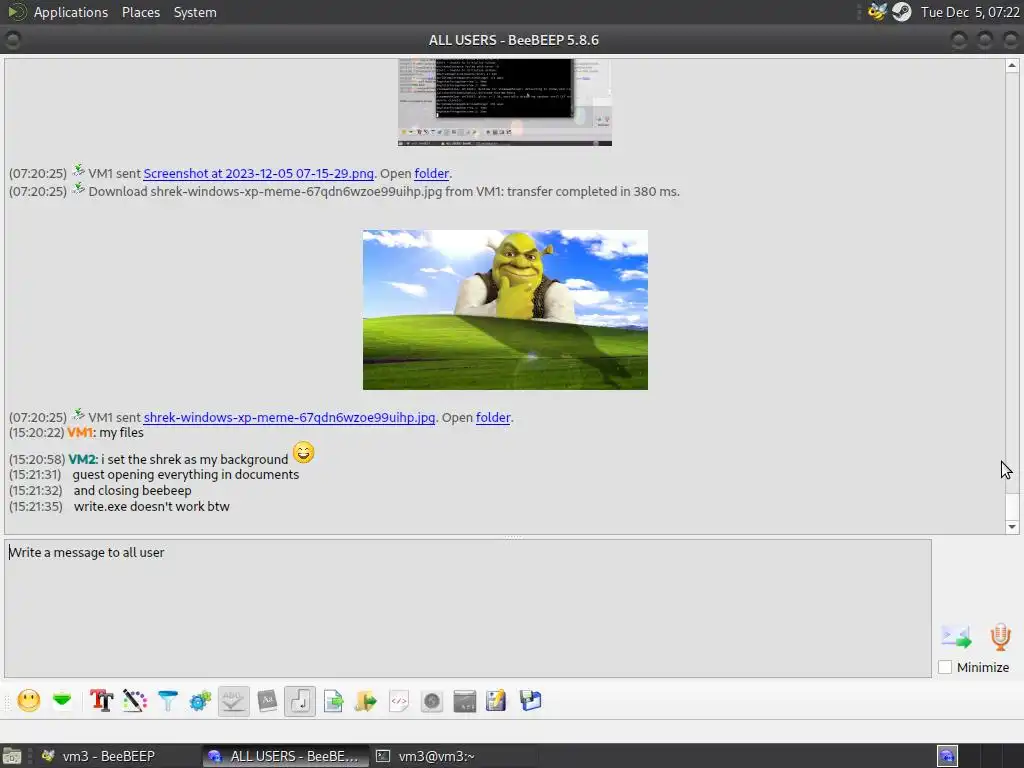Click the Steam tray icon
1024x768 pixels.
[902, 12]
